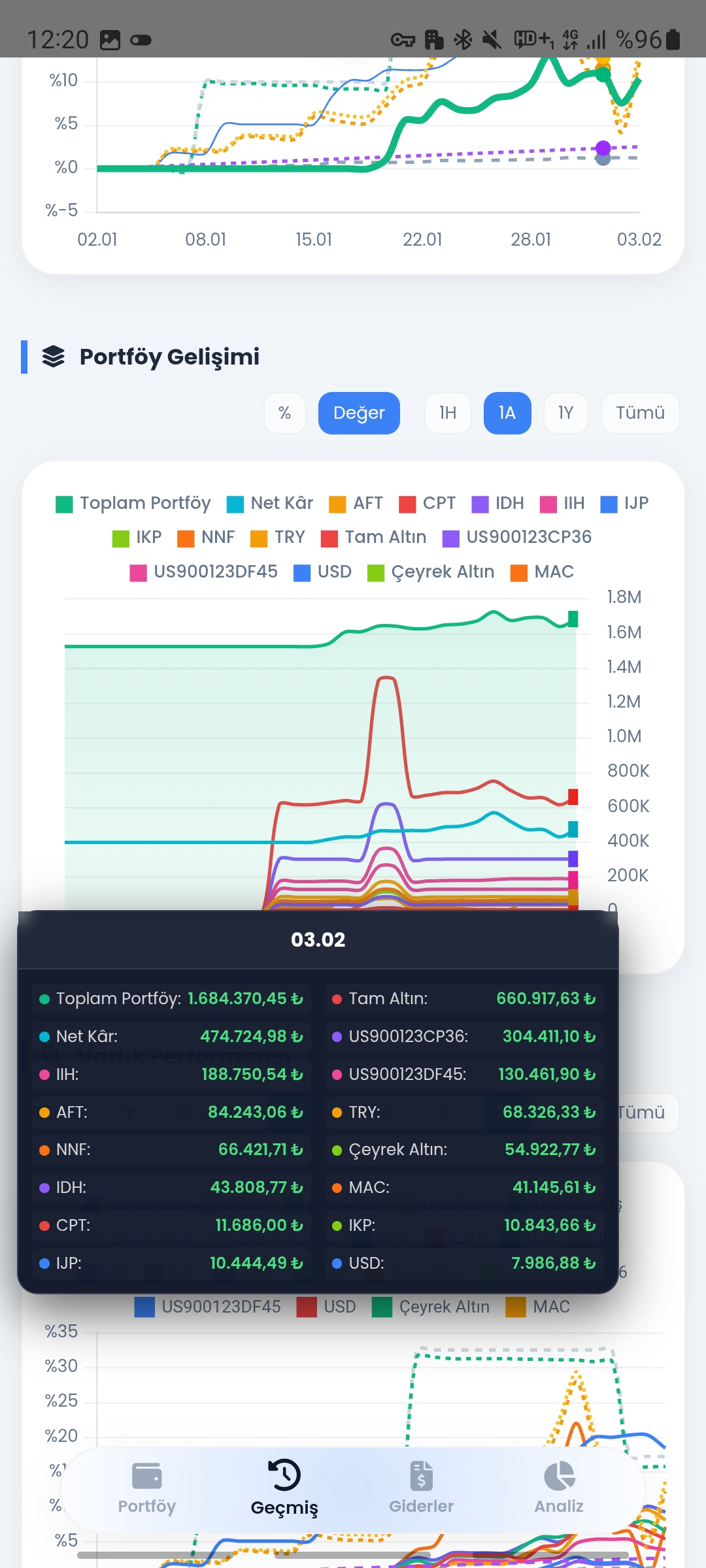This screenshot has width=706, height=1568.
Task: Toggle the TRY legend entry in Portföy Gelişimi
Action: pos(278,538)
